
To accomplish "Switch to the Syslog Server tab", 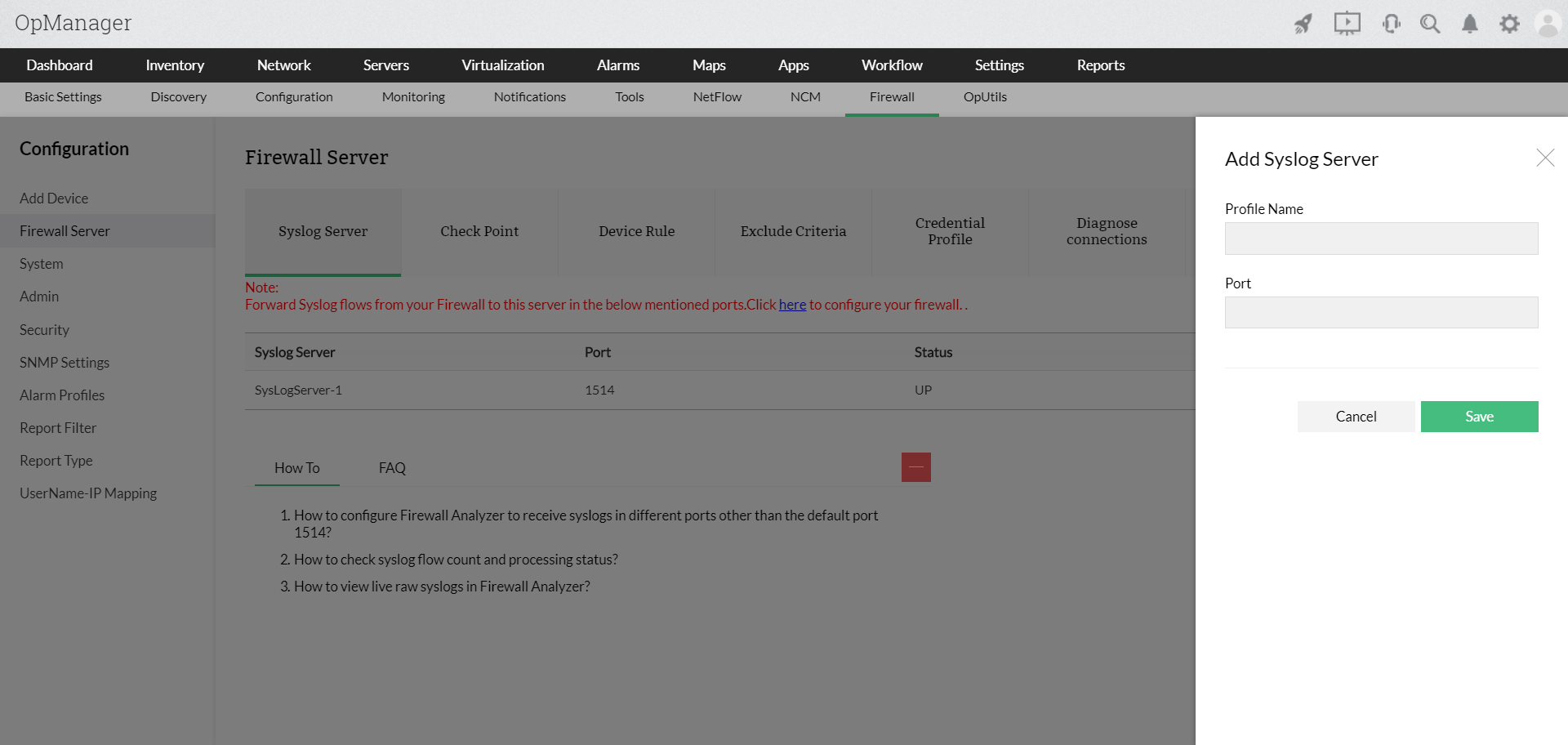I will (323, 232).
